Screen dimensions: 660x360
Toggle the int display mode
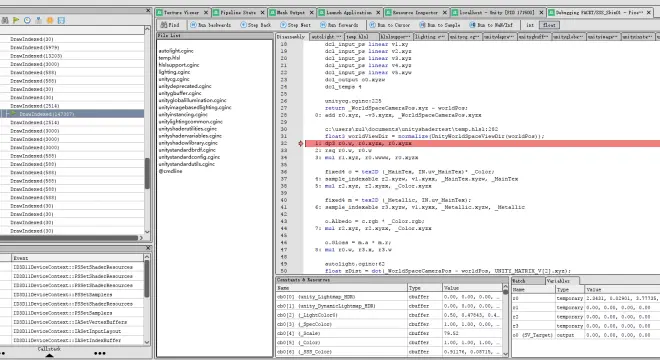(530, 25)
